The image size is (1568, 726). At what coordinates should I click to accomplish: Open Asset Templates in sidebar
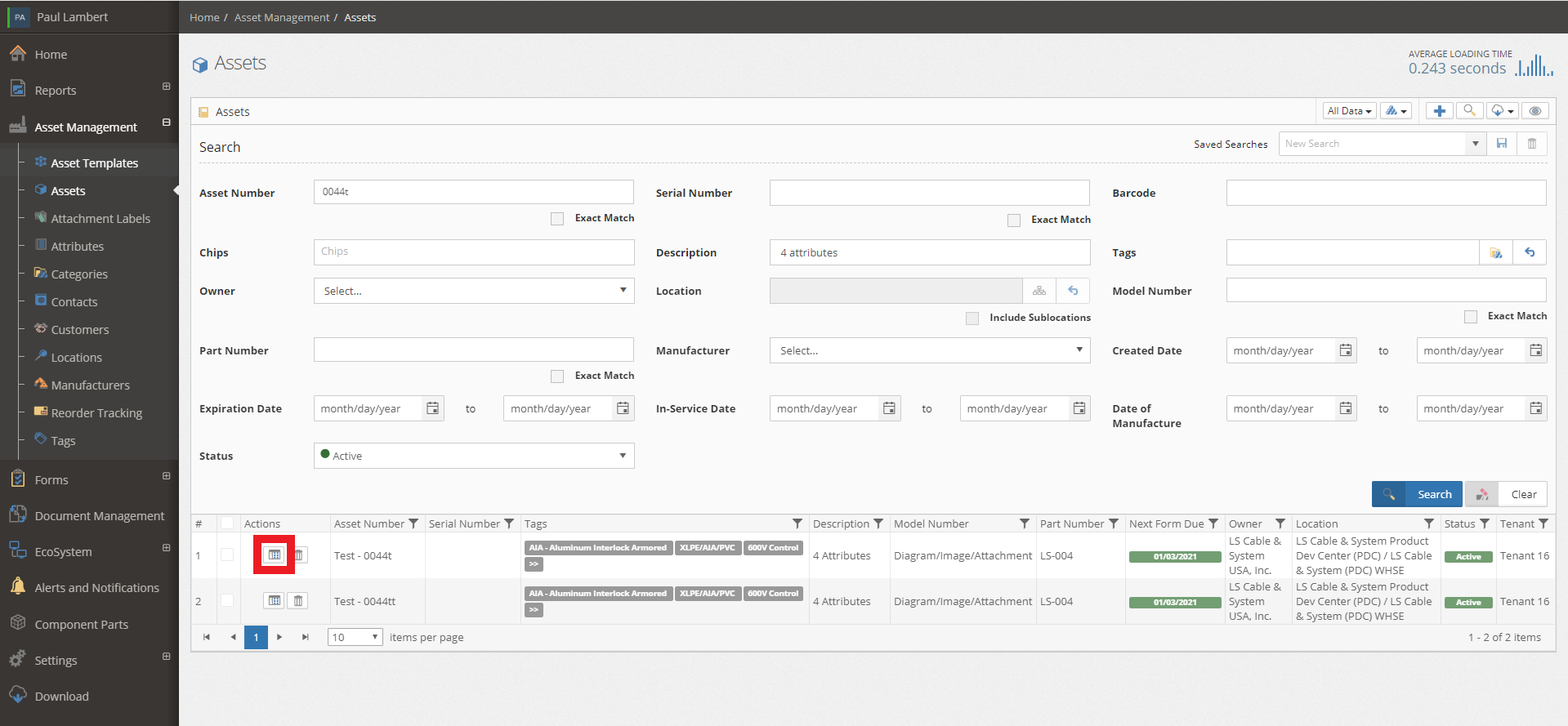coord(95,163)
